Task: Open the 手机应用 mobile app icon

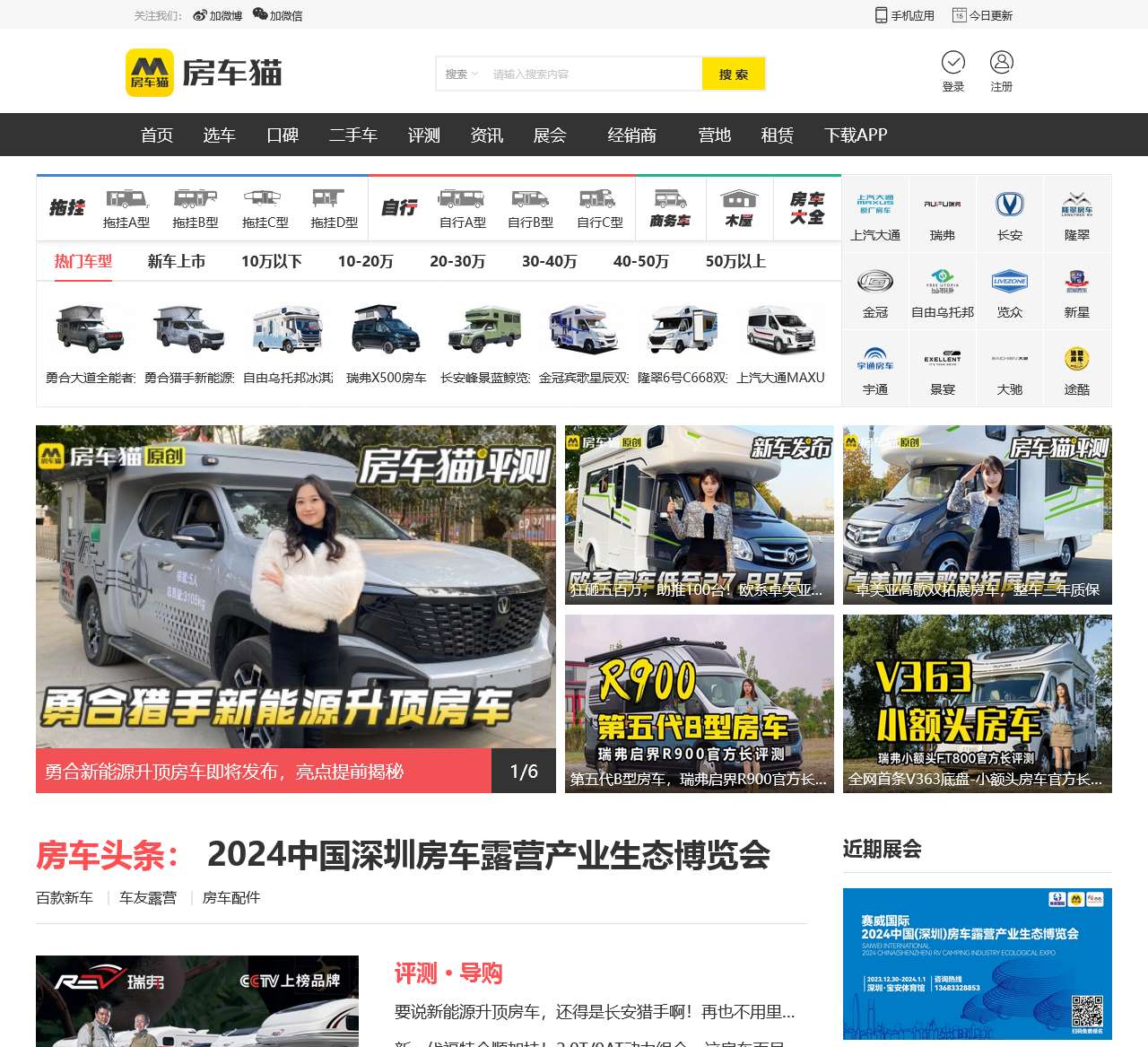Action: point(881,15)
